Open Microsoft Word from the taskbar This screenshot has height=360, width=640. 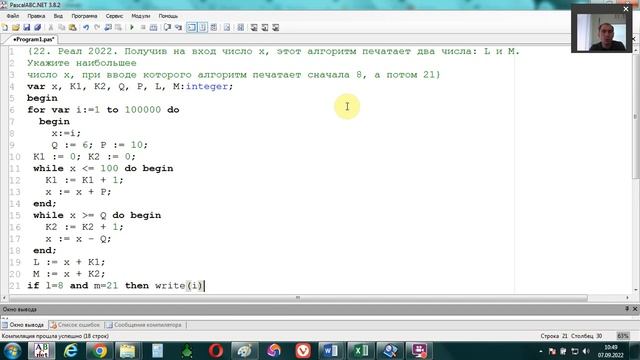[331, 351]
